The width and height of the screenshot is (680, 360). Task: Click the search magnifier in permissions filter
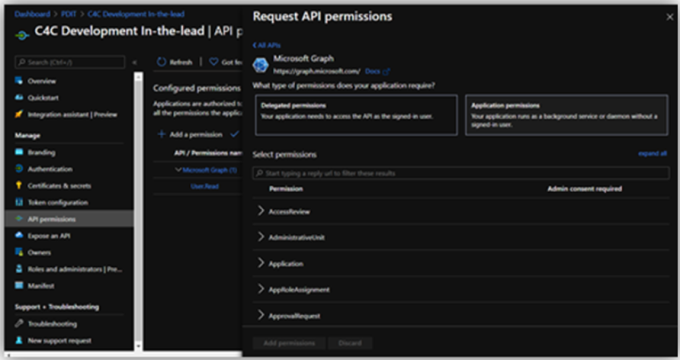click(x=259, y=173)
